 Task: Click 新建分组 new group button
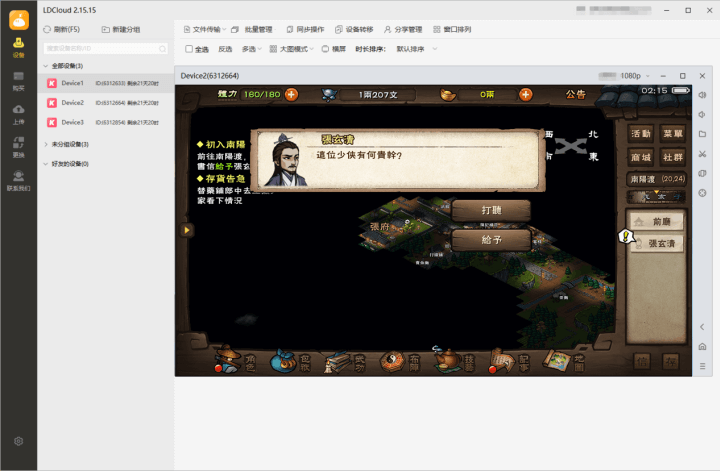point(121,29)
